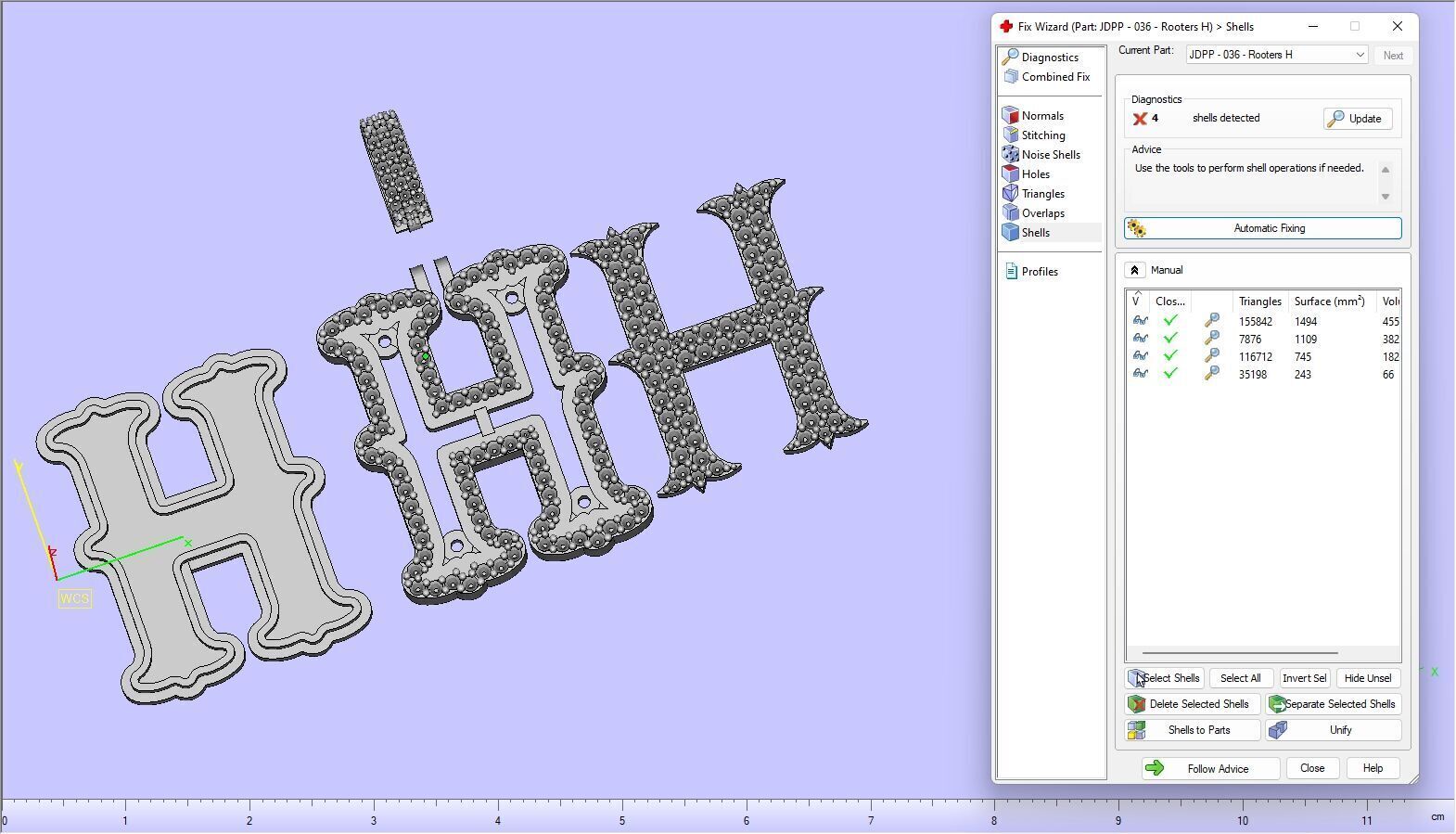Click the Close button at the dialog bottom
The width and height of the screenshot is (1456, 834).
click(x=1312, y=768)
